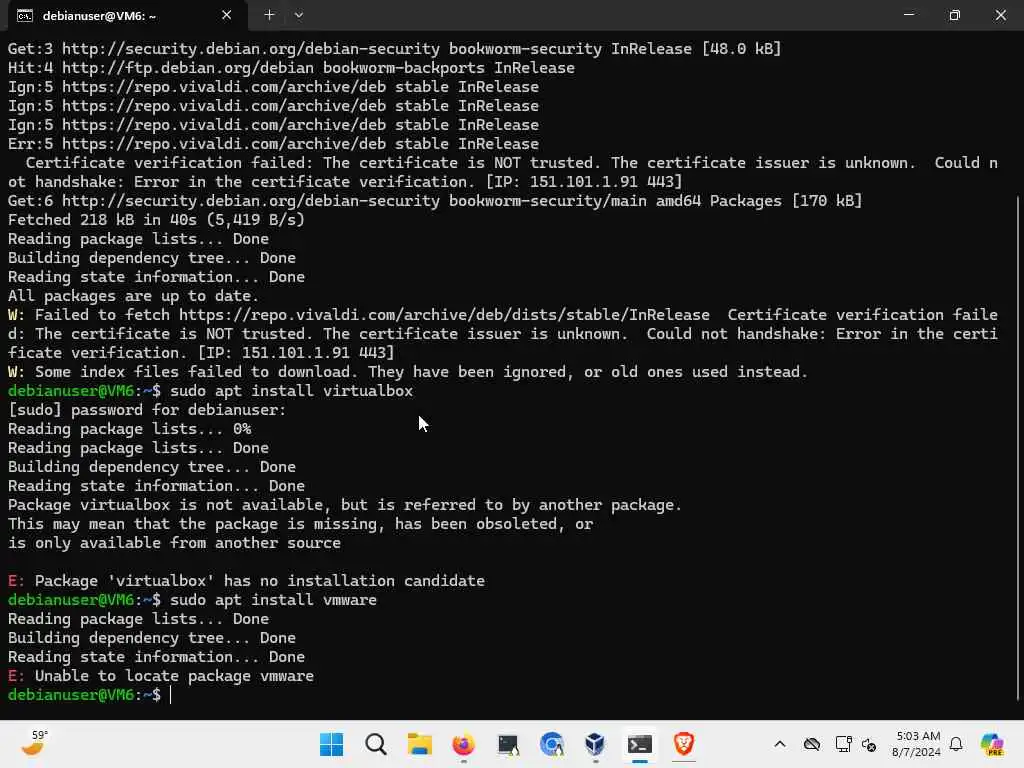The height and width of the screenshot is (768, 1024).
Task: Open the terminal profile dropdown chevron
Action: pos(298,15)
